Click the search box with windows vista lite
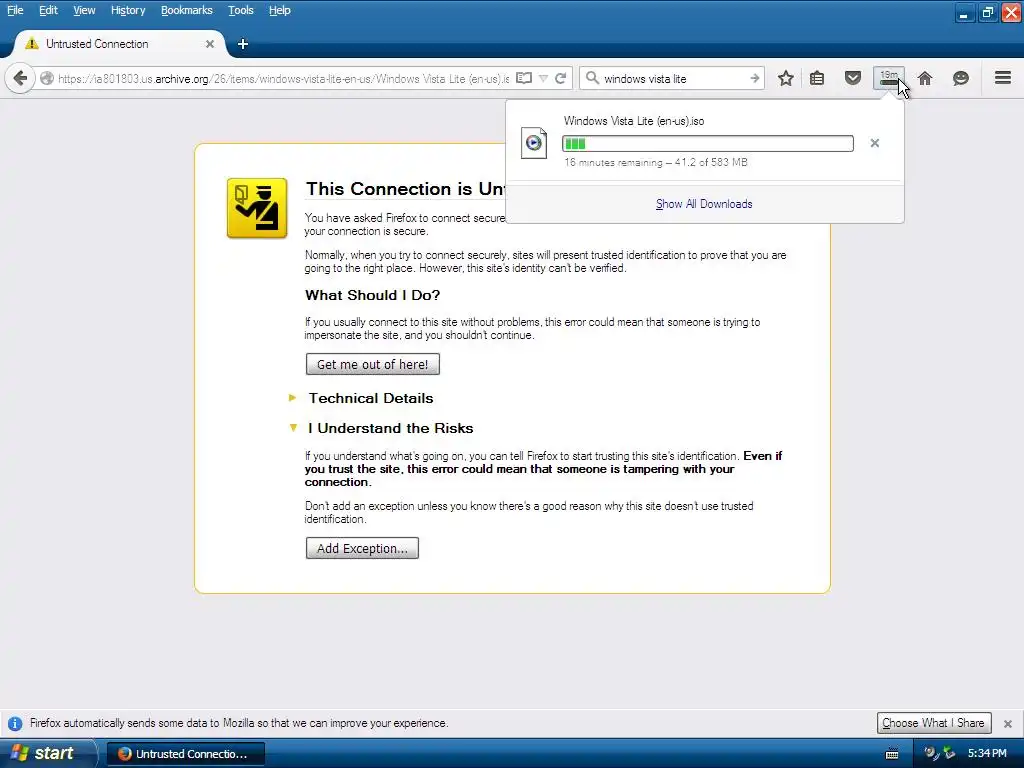This screenshot has width=1024, height=768. [x=673, y=78]
